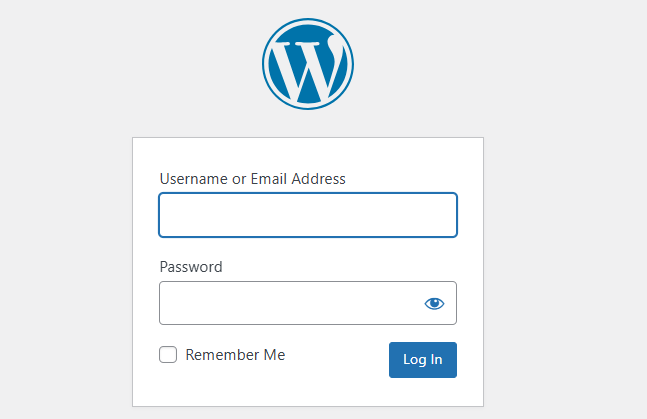Click the blue Log In button
The image size is (647, 419).
coord(422,360)
